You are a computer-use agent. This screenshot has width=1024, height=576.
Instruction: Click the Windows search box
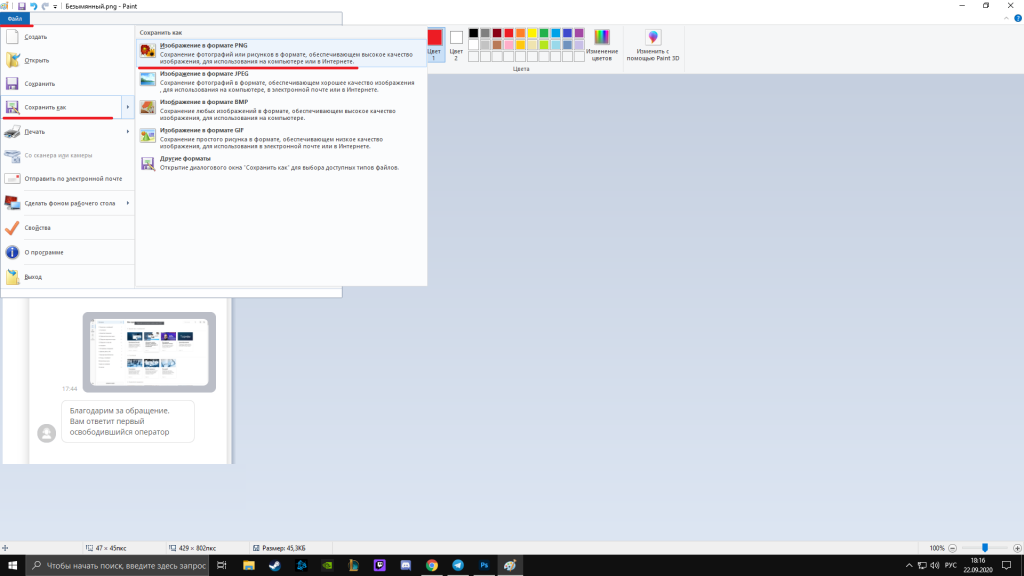118,566
